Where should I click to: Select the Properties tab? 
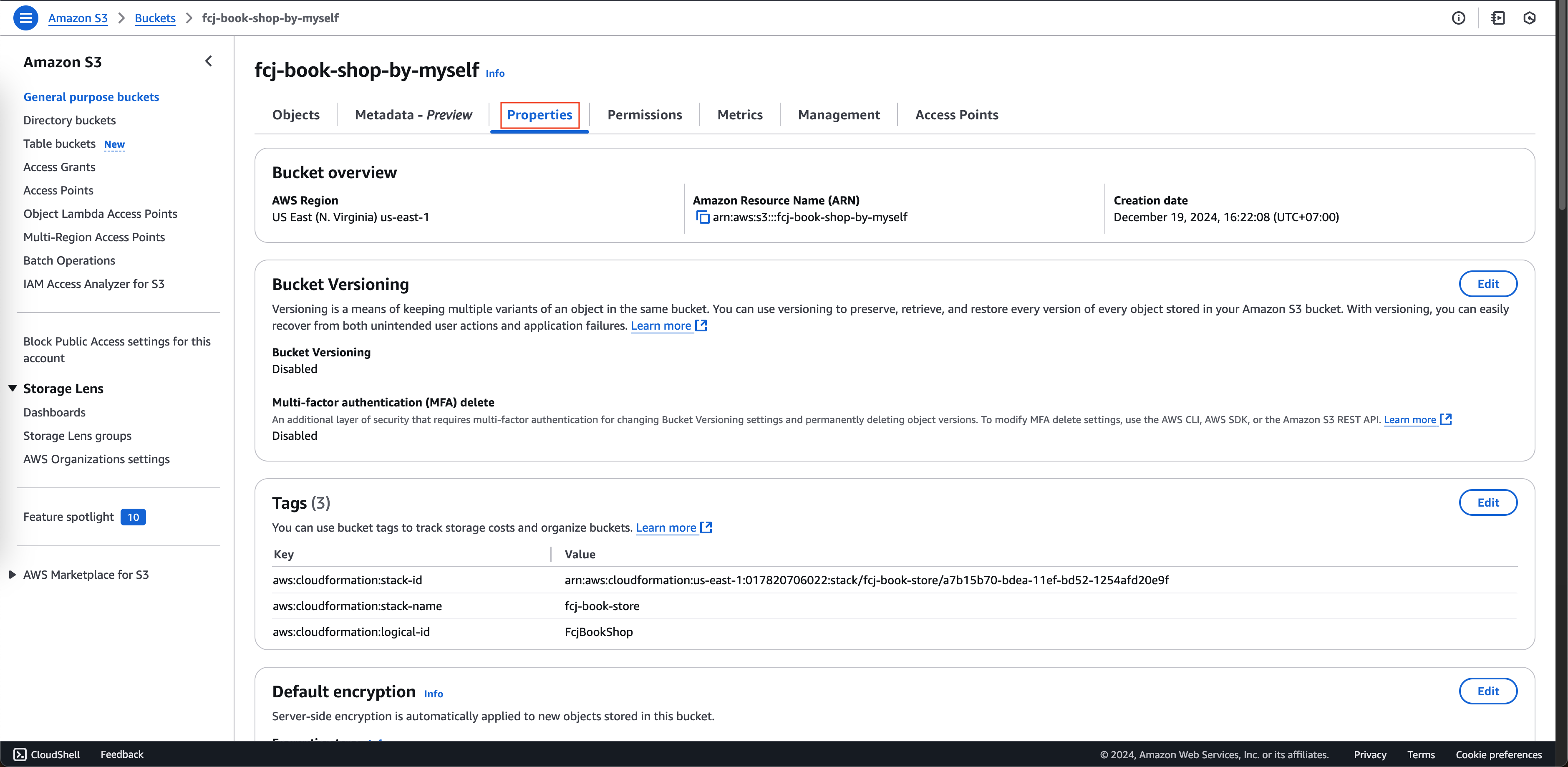click(539, 114)
